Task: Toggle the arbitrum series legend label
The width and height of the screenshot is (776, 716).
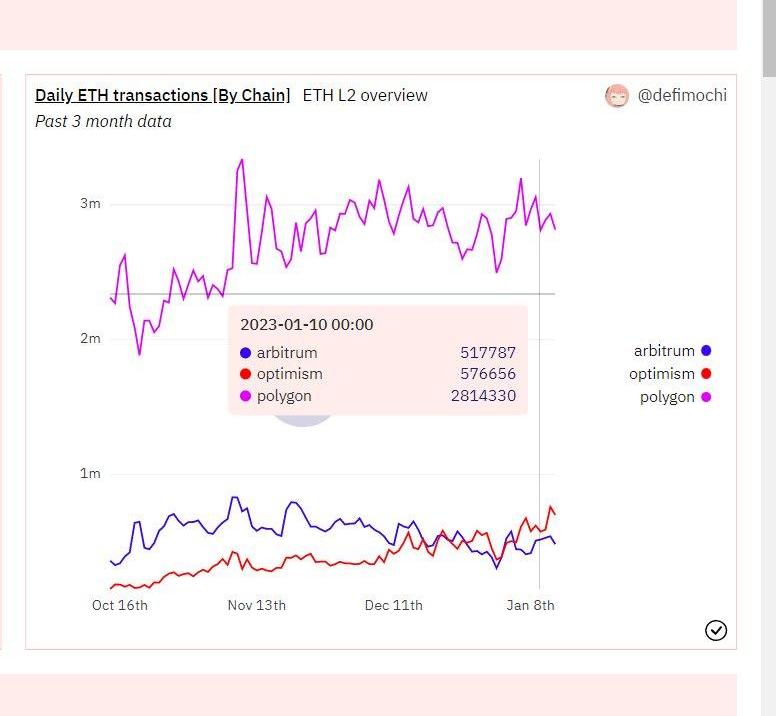Action: tap(663, 351)
